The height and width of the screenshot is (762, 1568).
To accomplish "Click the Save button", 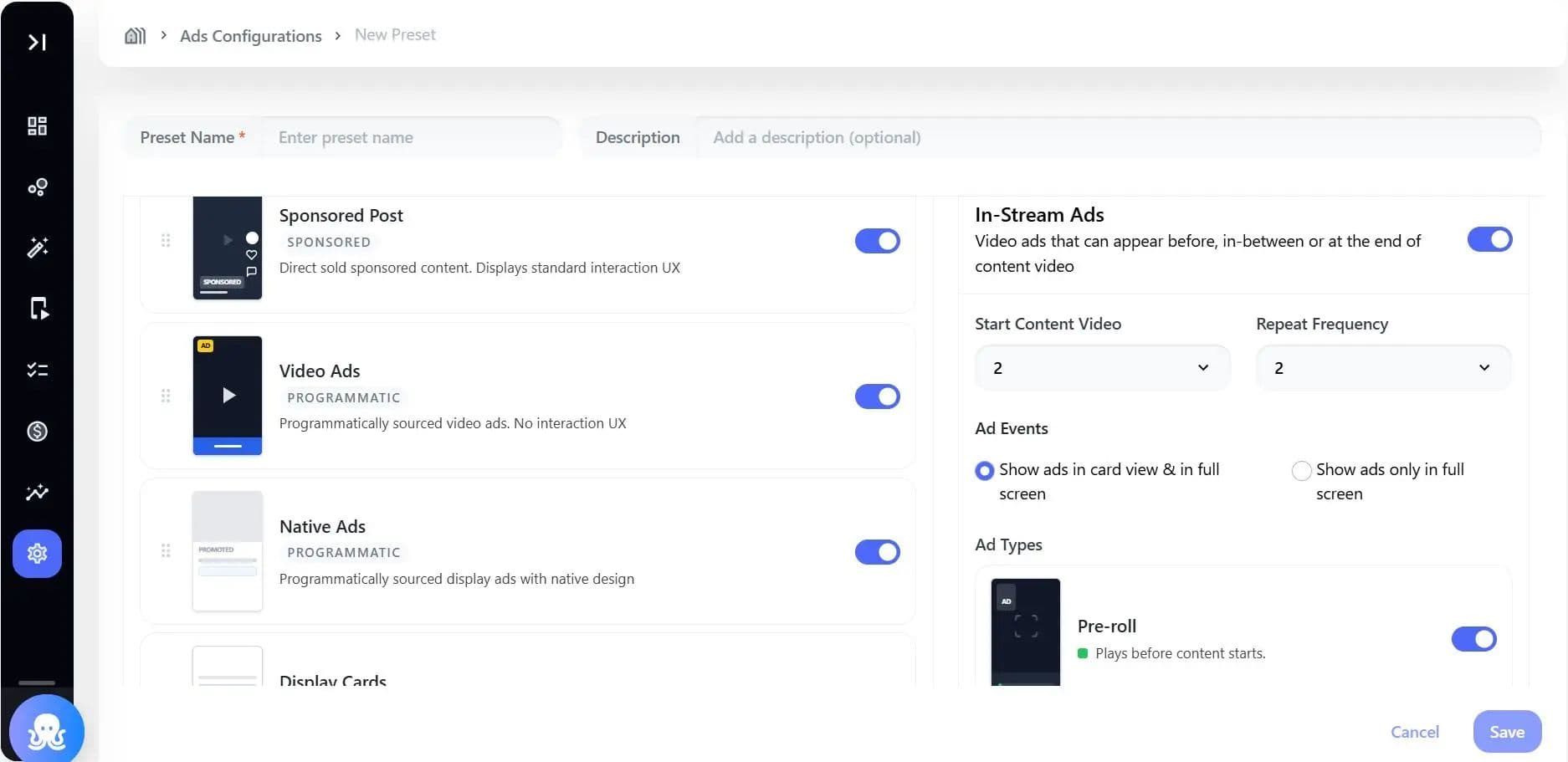I will [1507, 732].
